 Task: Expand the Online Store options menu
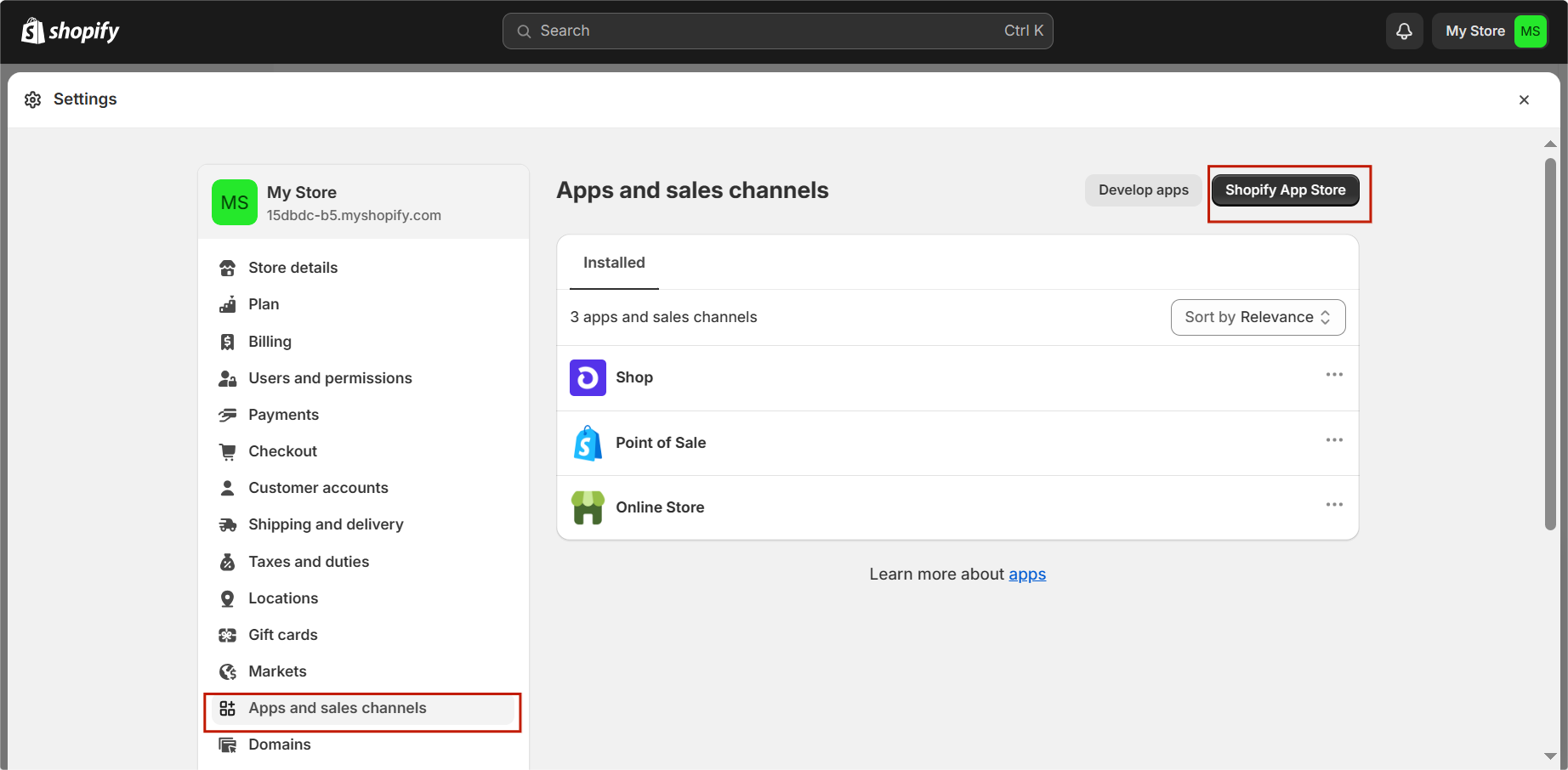pos(1334,505)
